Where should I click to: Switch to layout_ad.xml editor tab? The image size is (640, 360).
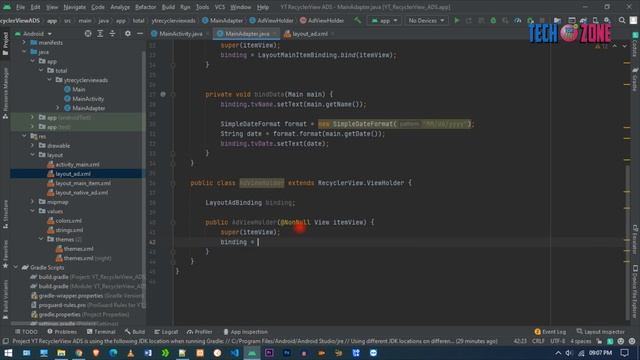[309, 34]
